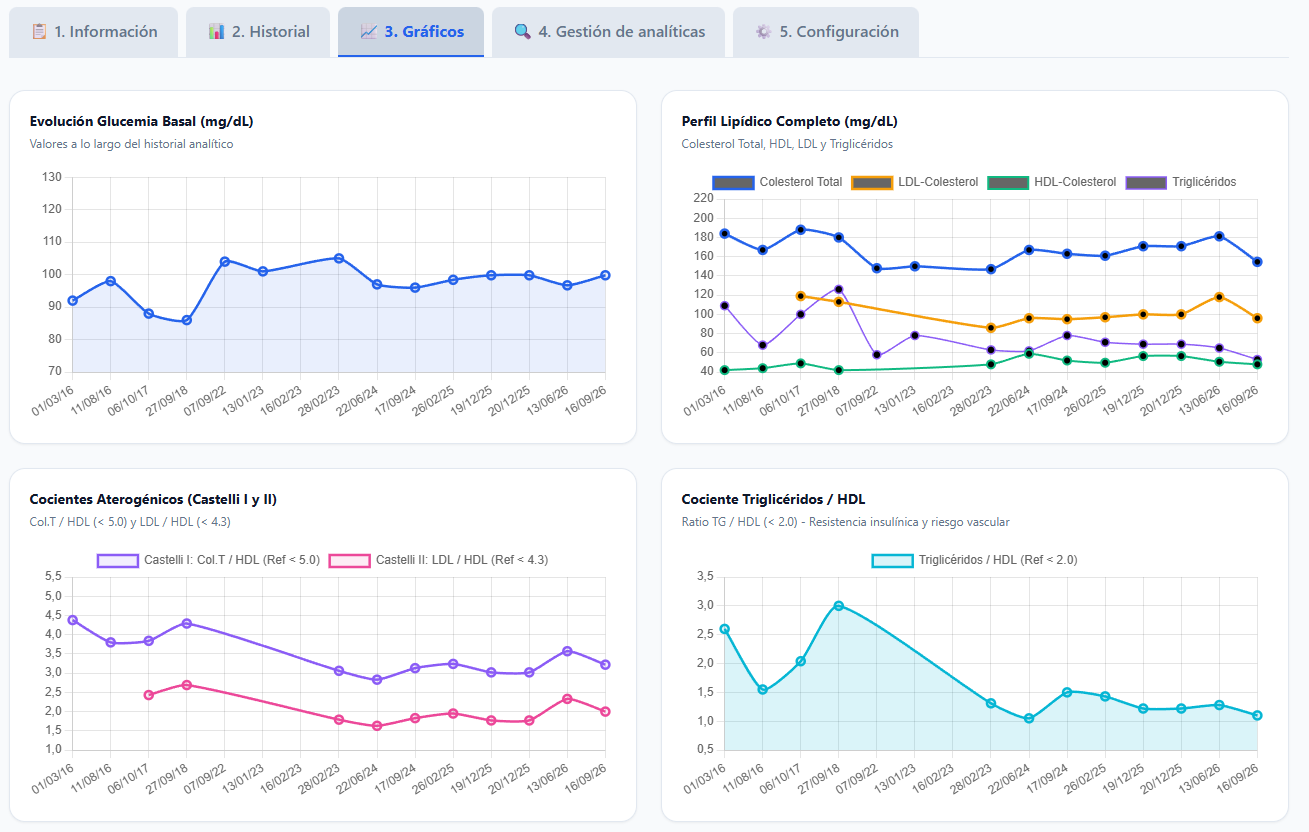The height and width of the screenshot is (832, 1309).
Task: Click Glucemia Basal data point at 01/03/16
Action: point(72,300)
